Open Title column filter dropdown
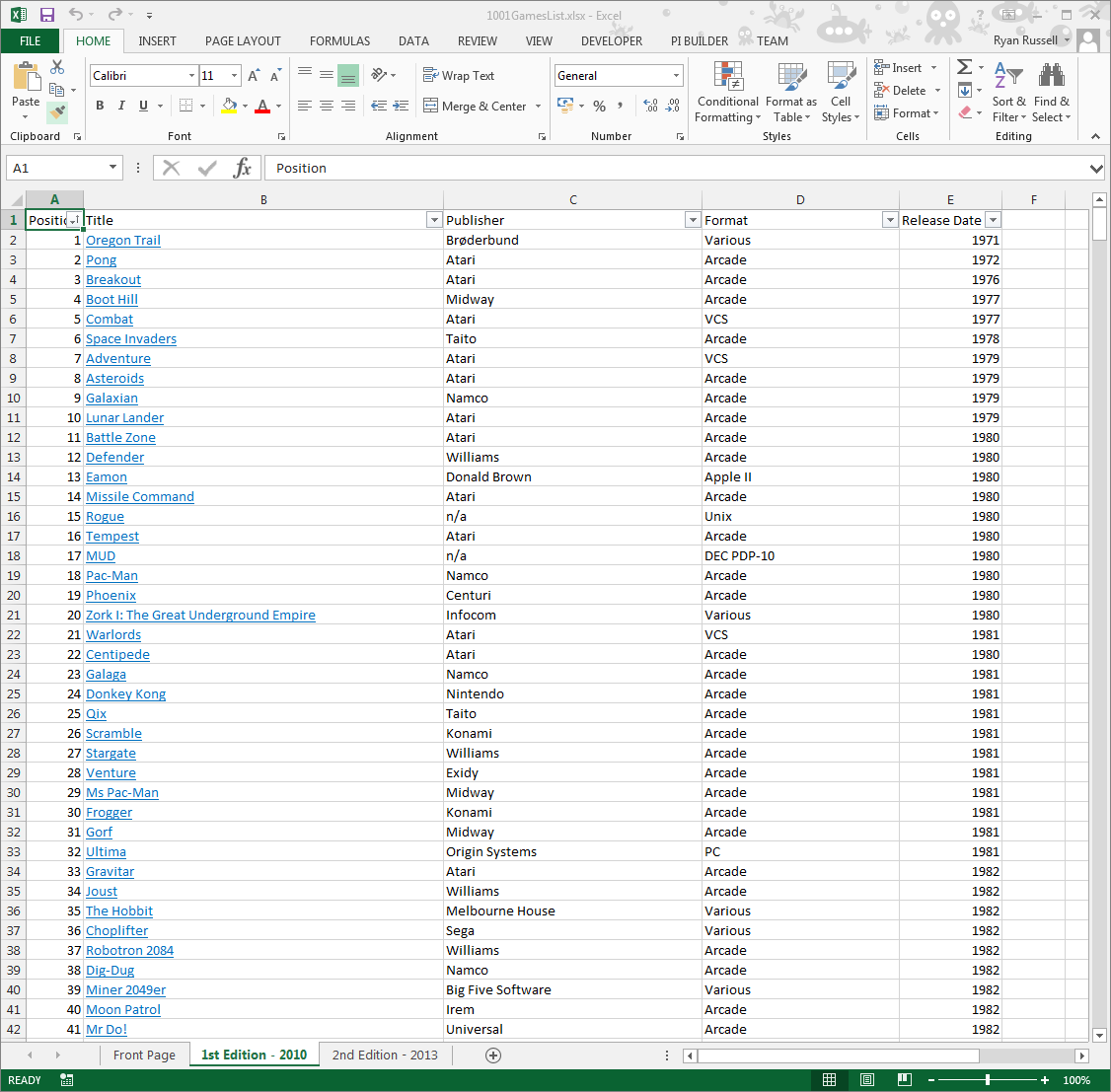 coord(434,220)
